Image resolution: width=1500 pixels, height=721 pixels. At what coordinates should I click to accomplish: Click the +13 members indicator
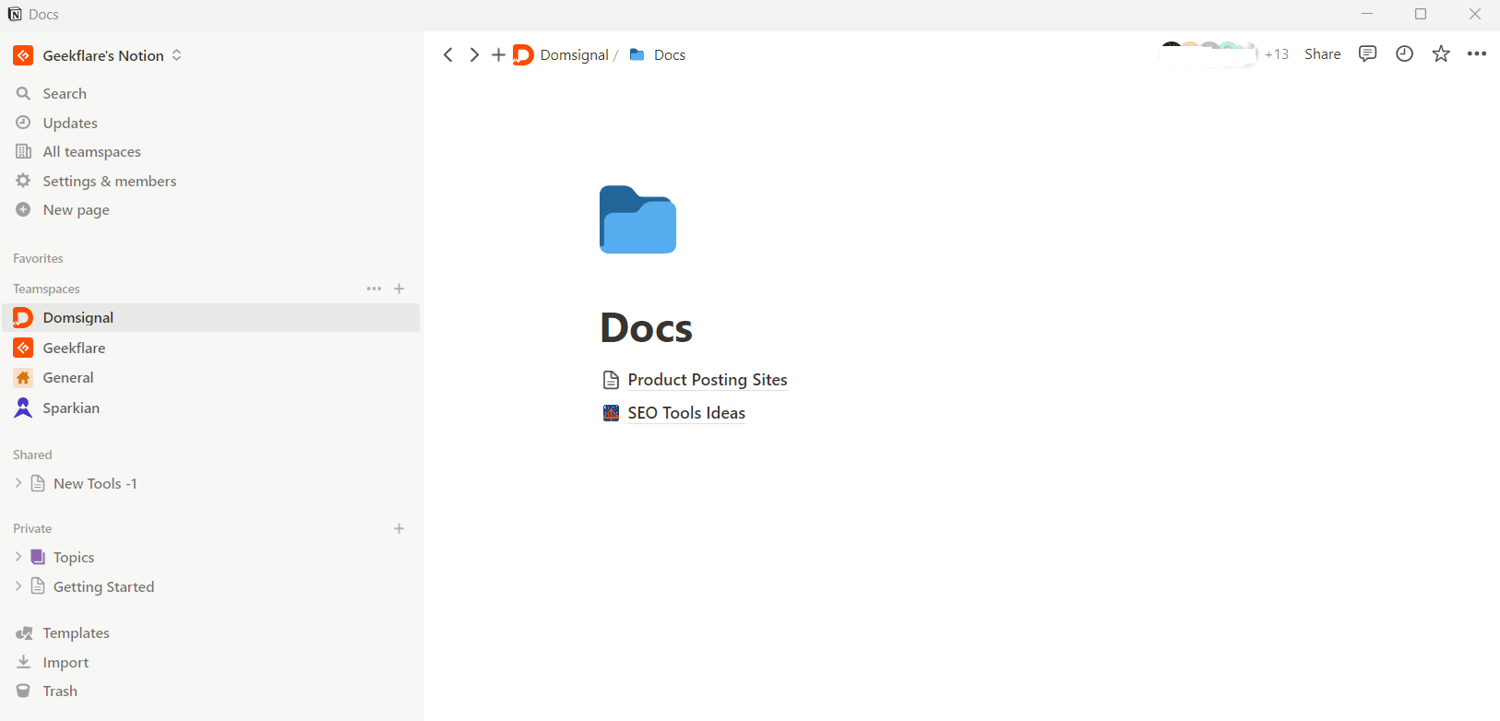pos(1277,55)
